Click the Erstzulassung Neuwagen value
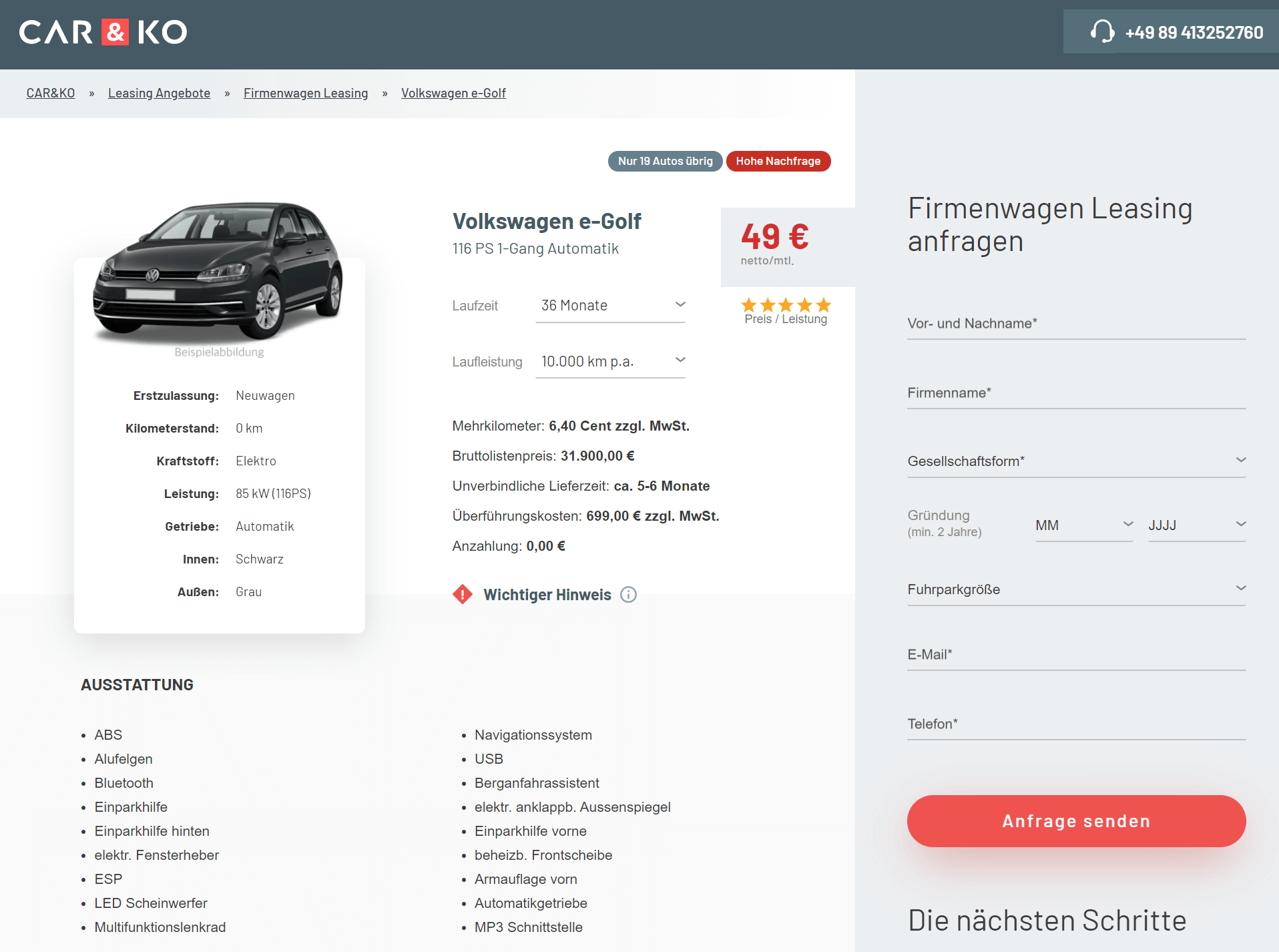This screenshot has height=952, width=1279. click(265, 395)
